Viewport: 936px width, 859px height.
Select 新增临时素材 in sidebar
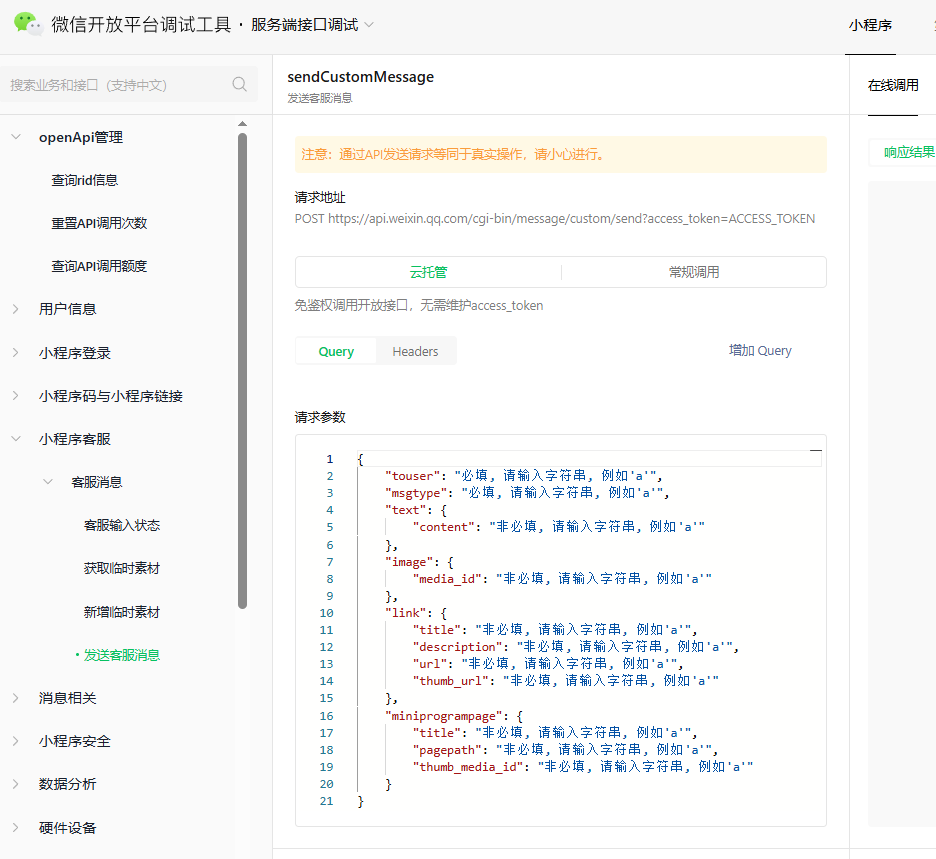[122, 612]
